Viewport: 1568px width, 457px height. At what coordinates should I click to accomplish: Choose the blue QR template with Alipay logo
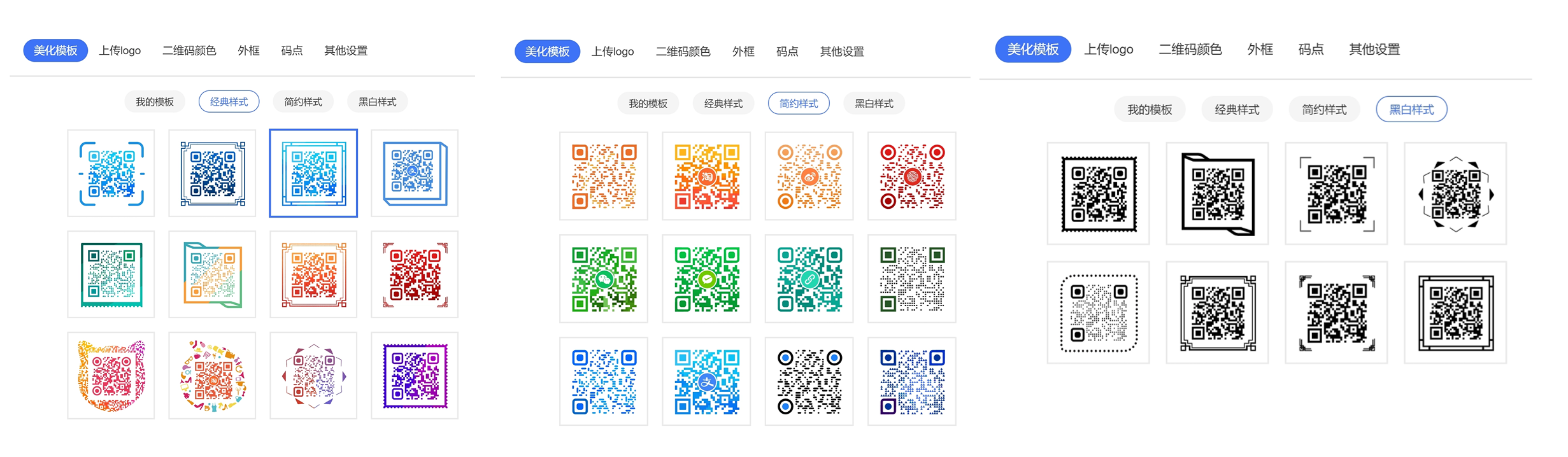tap(706, 381)
